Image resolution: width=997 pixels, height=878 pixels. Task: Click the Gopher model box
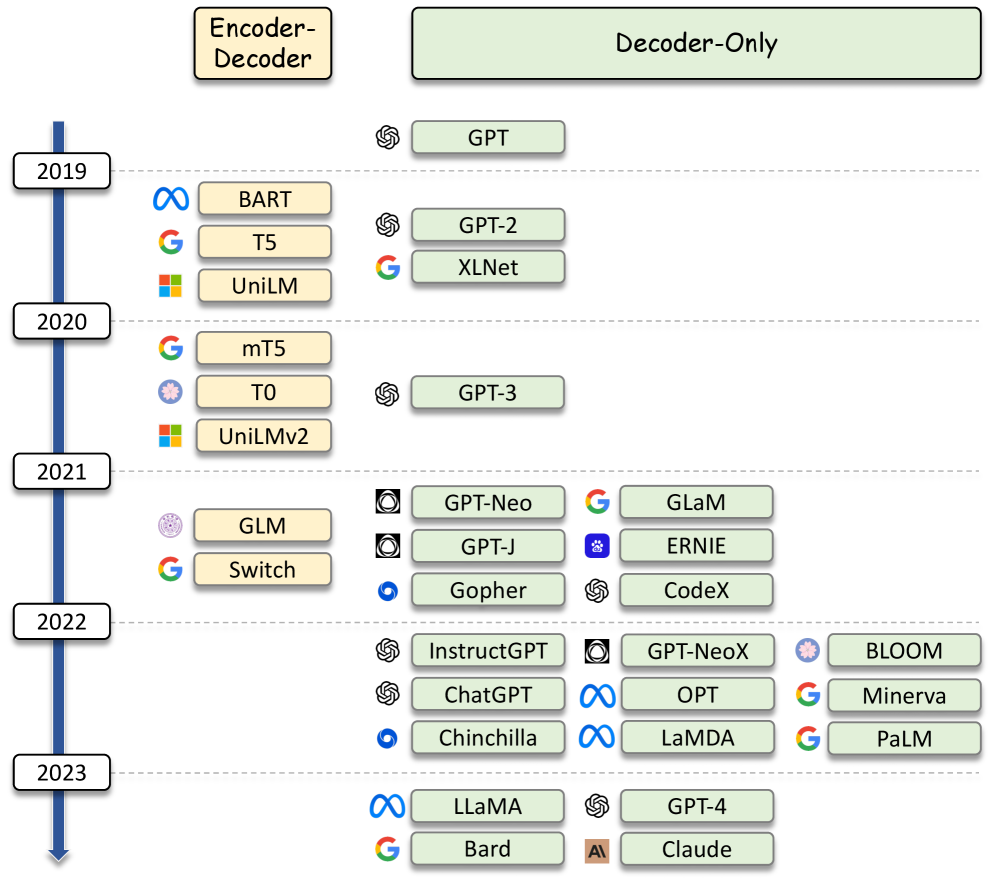488,590
